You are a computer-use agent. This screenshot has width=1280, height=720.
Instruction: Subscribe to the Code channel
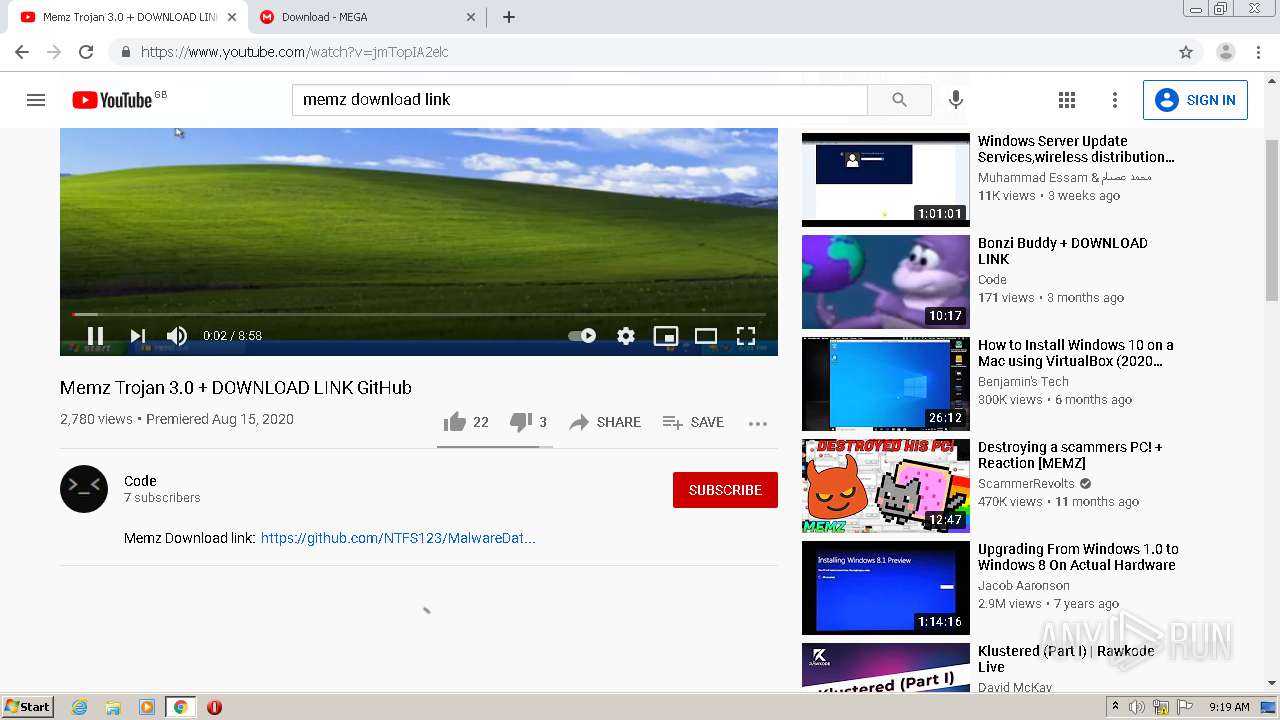coord(725,490)
